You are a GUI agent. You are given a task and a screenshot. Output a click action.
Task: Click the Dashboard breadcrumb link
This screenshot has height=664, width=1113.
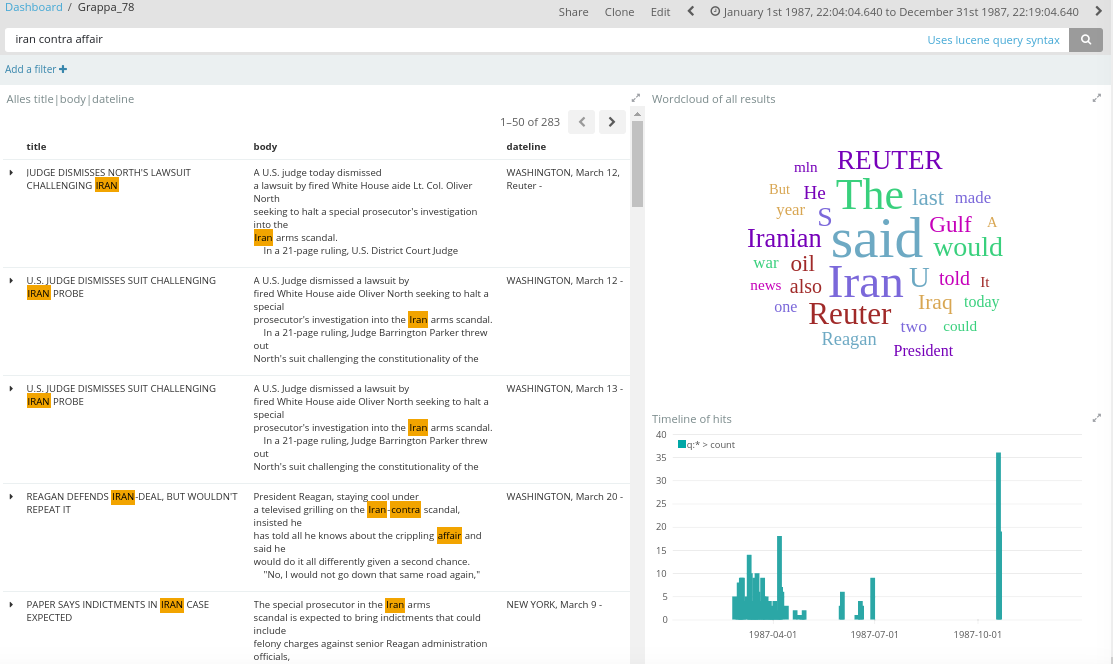tap(33, 7)
